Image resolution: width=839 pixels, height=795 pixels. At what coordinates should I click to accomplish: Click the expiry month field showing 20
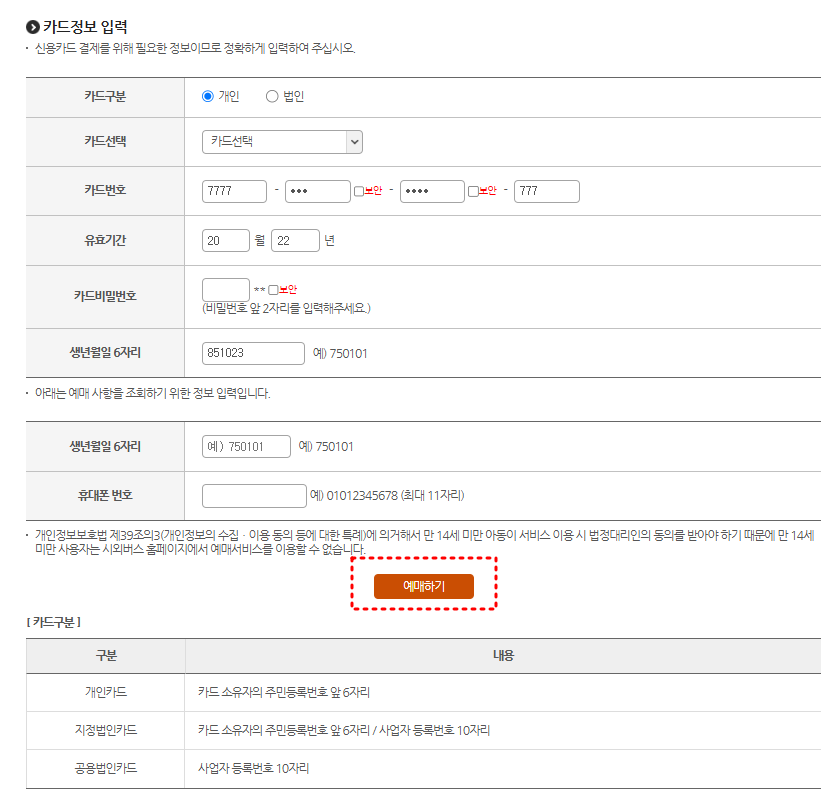pos(225,240)
